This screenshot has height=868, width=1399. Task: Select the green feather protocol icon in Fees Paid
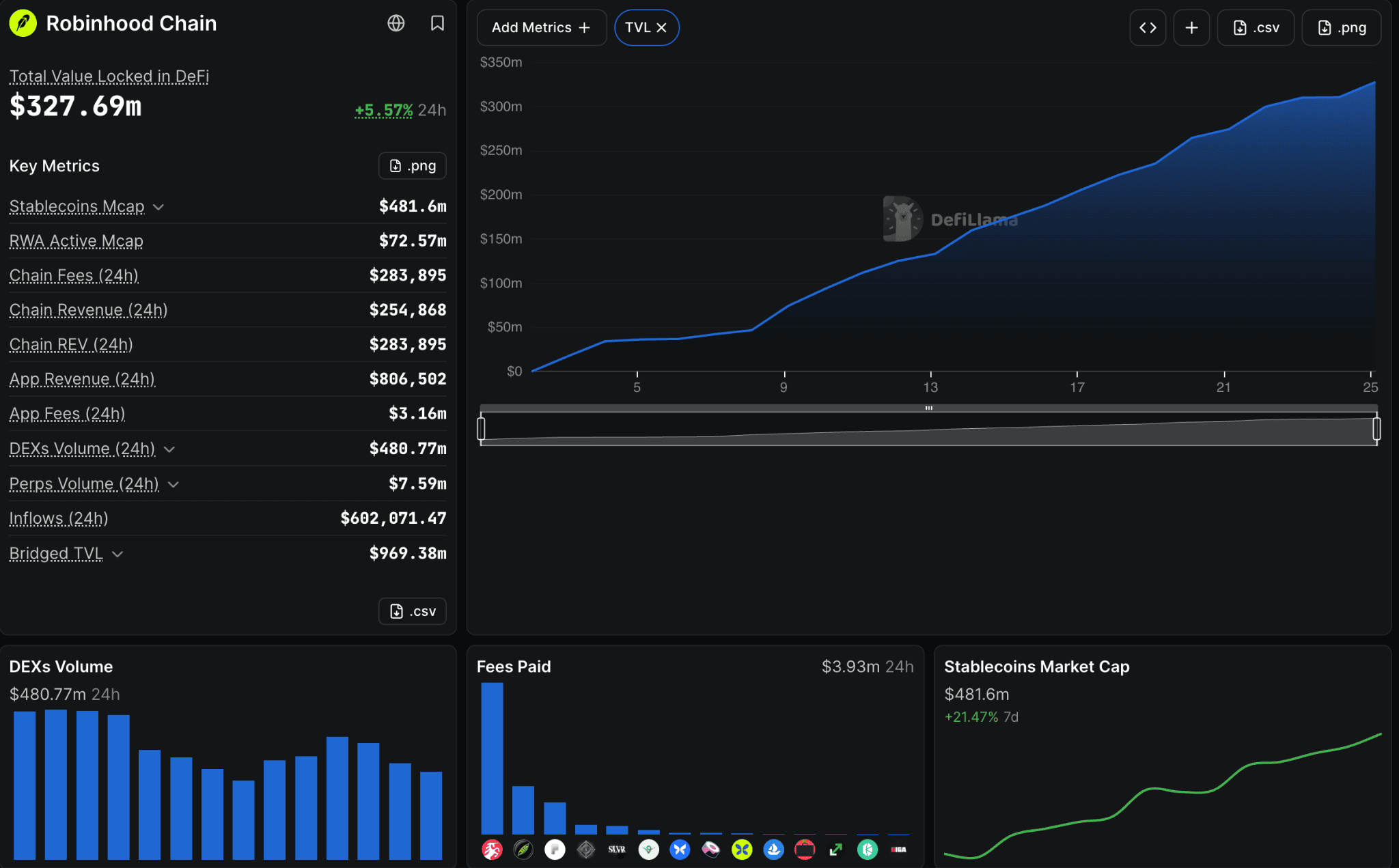point(523,850)
